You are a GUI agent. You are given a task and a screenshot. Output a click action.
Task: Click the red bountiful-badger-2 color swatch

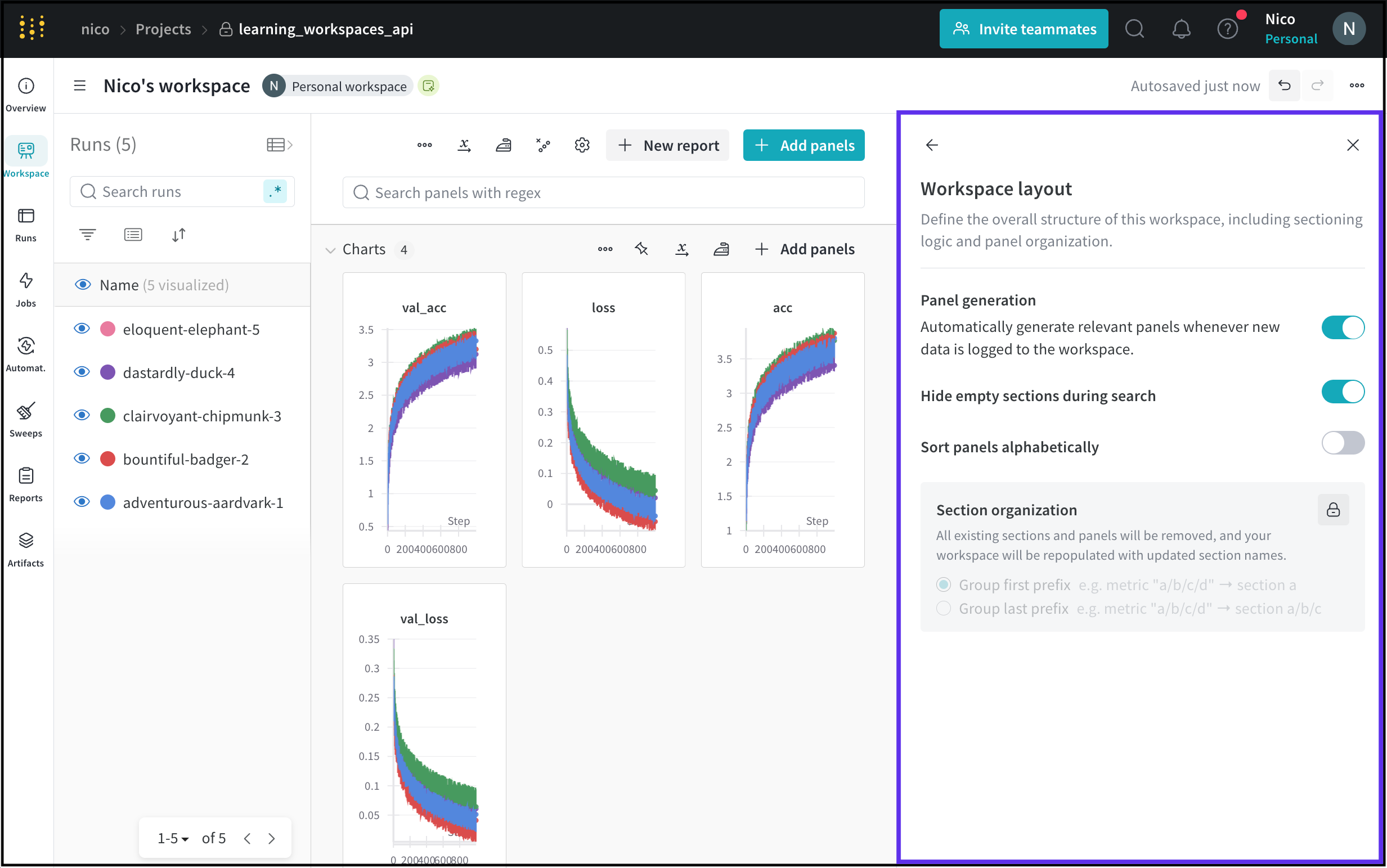tap(108, 458)
